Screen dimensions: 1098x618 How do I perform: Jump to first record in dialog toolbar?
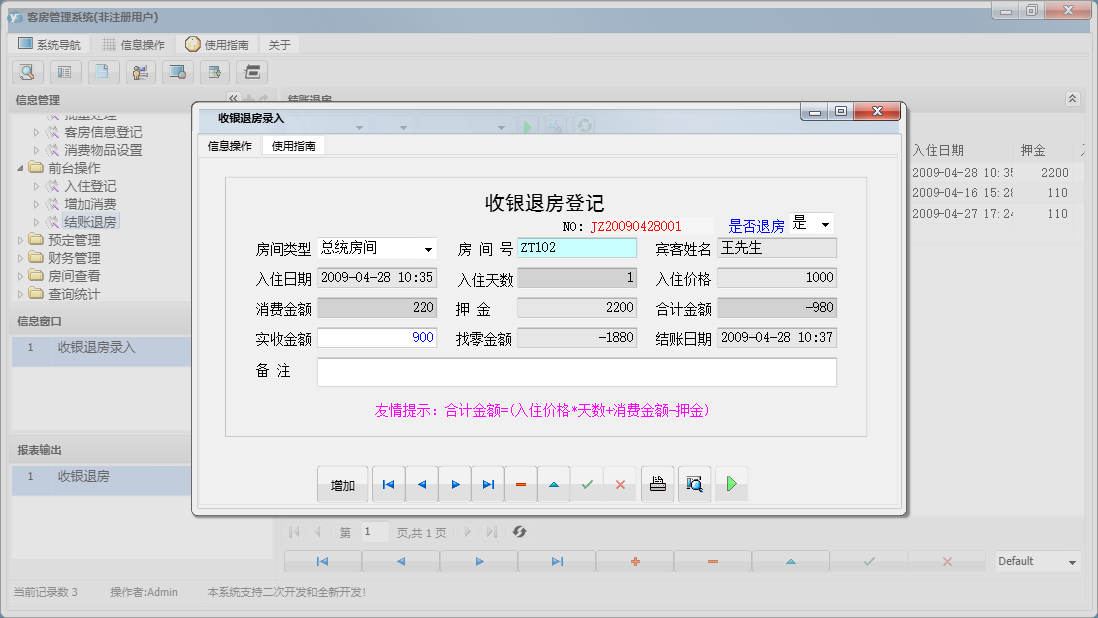(x=388, y=485)
